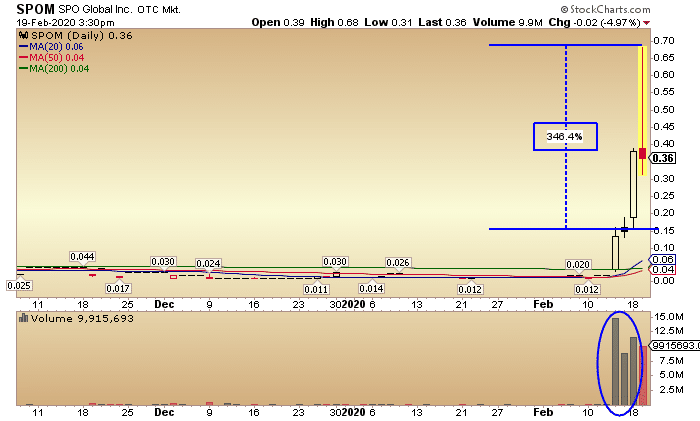Screen dimensions: 700x421
Task: Click the '0.70' price axis label
Action: coord(664,41)
